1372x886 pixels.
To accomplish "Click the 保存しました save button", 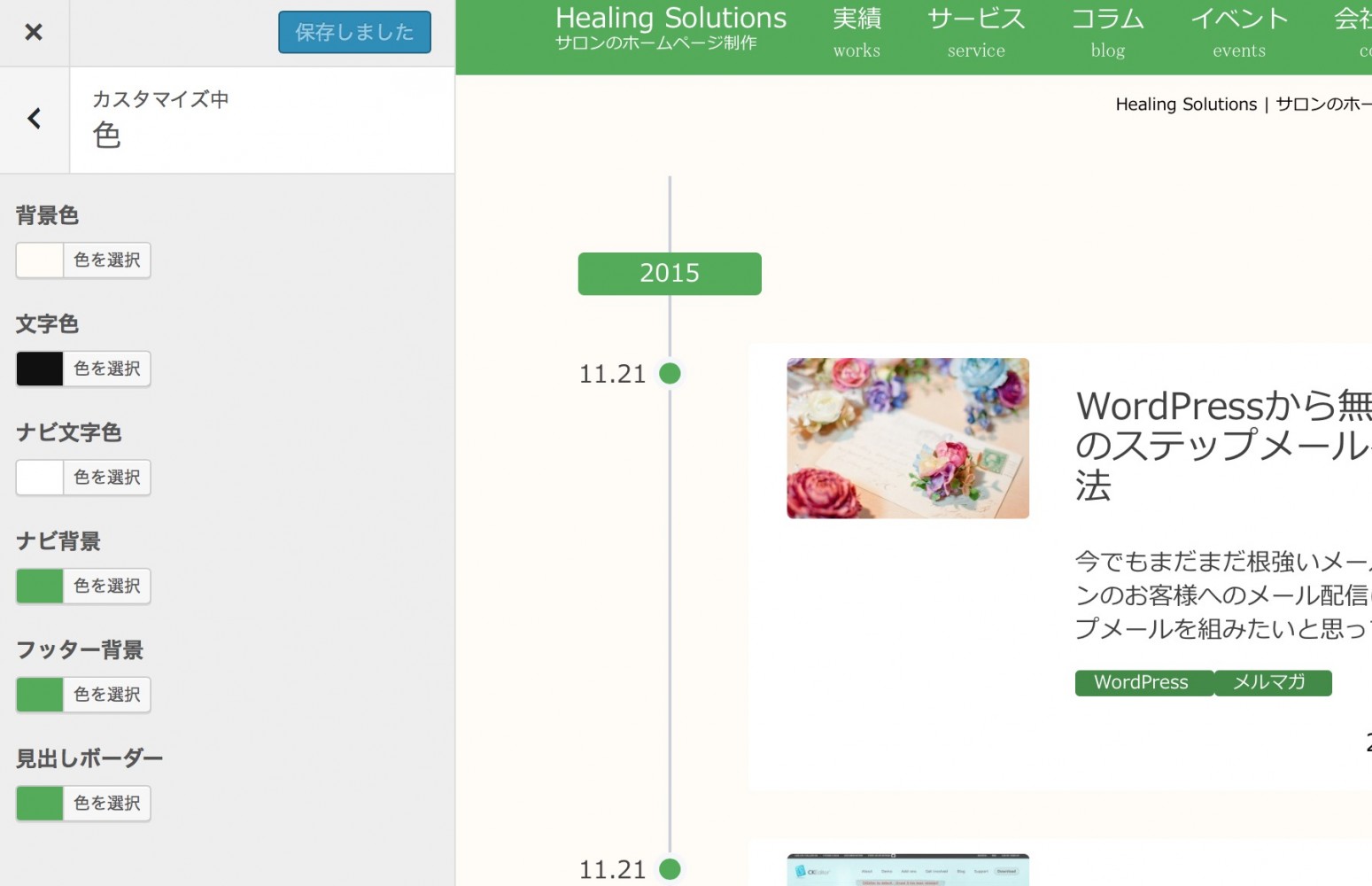I will point(354,33).
